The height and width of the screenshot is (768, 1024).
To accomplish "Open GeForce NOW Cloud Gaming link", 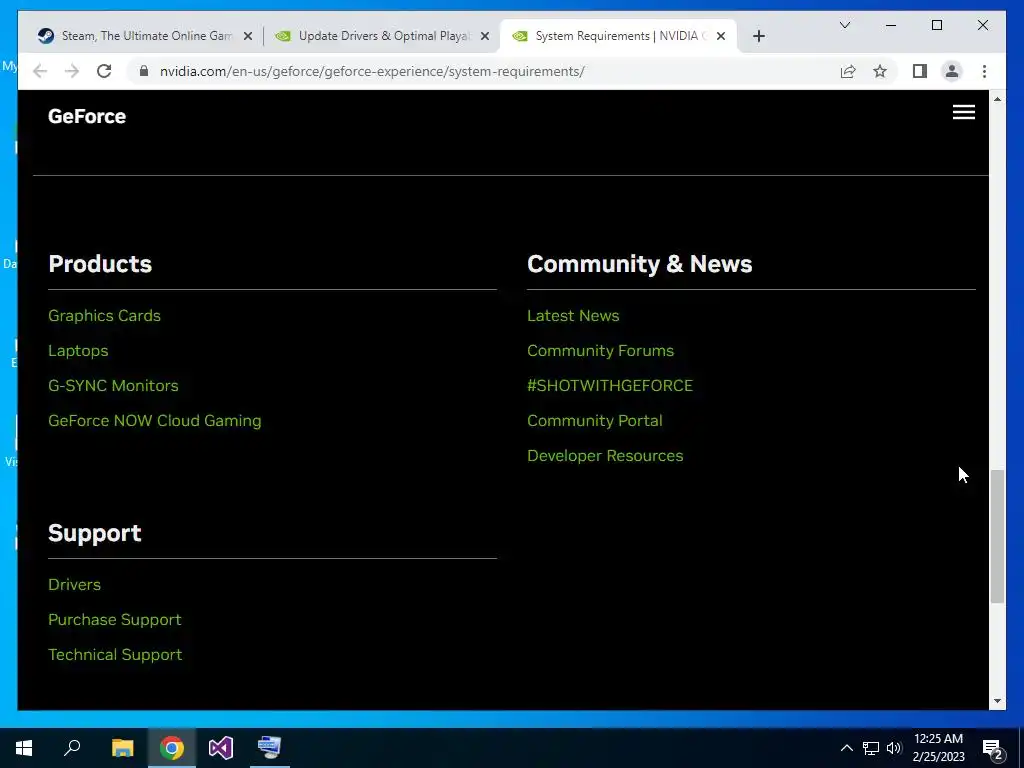I will click(155, 421).
